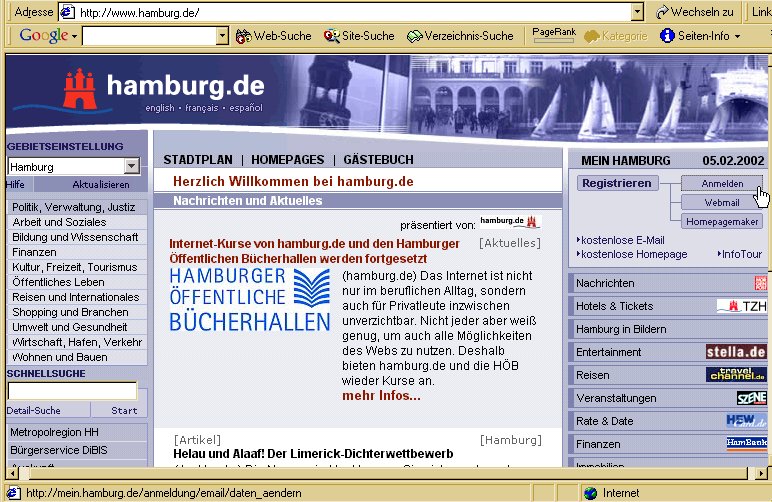Click the Web-Suche toolbar button
Viewport: 772px width, 502px height.
click(273, 36)
